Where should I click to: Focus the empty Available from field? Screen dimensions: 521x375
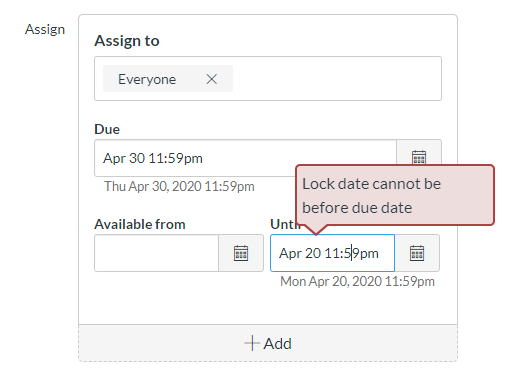(x=156, y=253)
